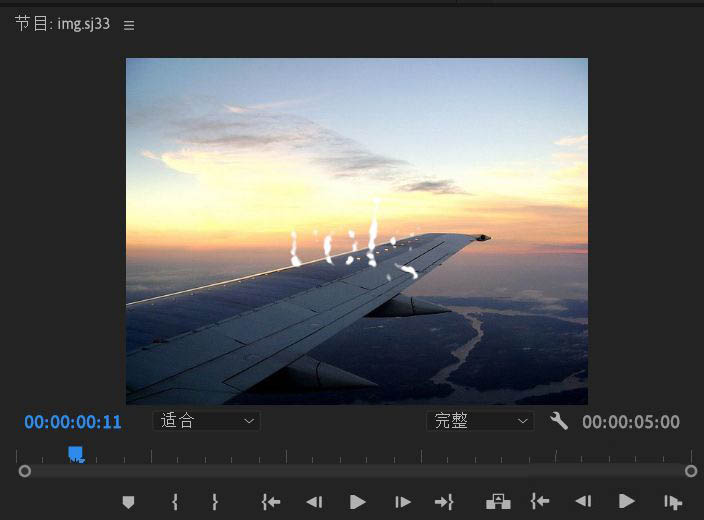Click the airplane wing video preview
Image resolution: width=704 pixels, height=520 pixels.
(357, 231)
